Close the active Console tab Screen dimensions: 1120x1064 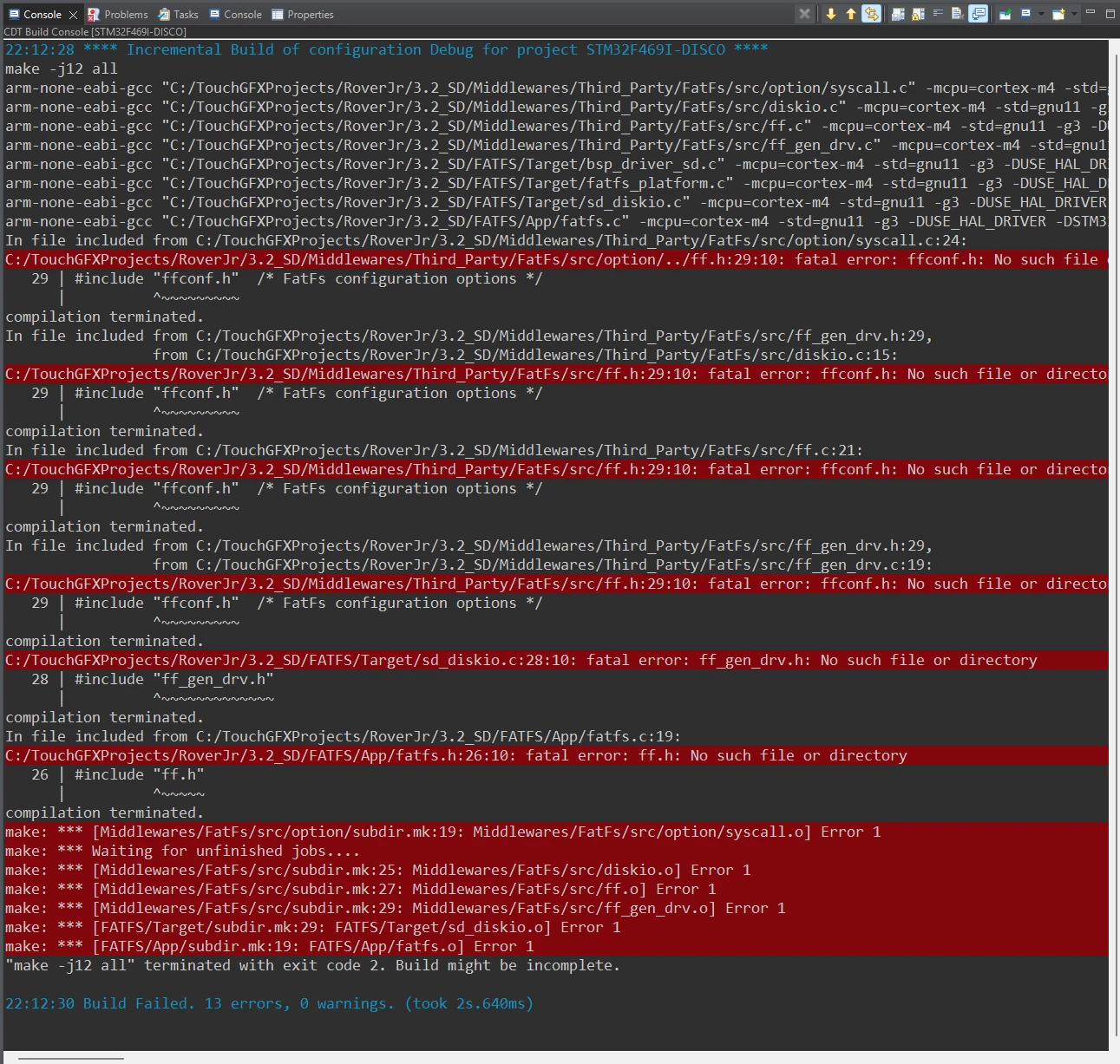pos(74,15)
